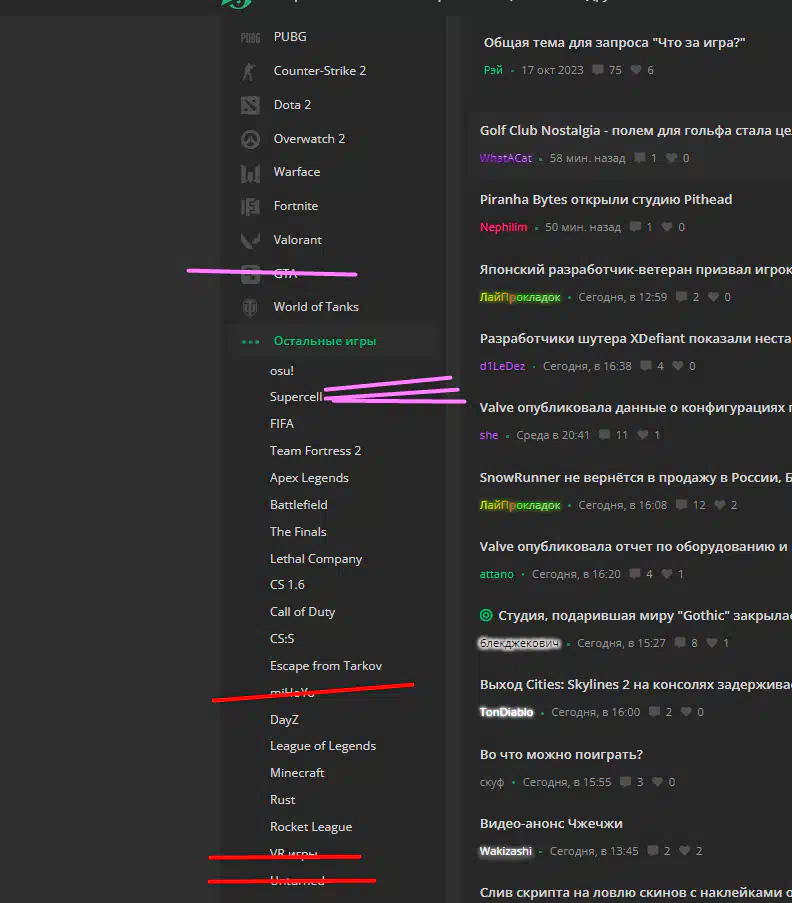
Task: Click the Fortnite logo icon
Action: coord(250,206)
